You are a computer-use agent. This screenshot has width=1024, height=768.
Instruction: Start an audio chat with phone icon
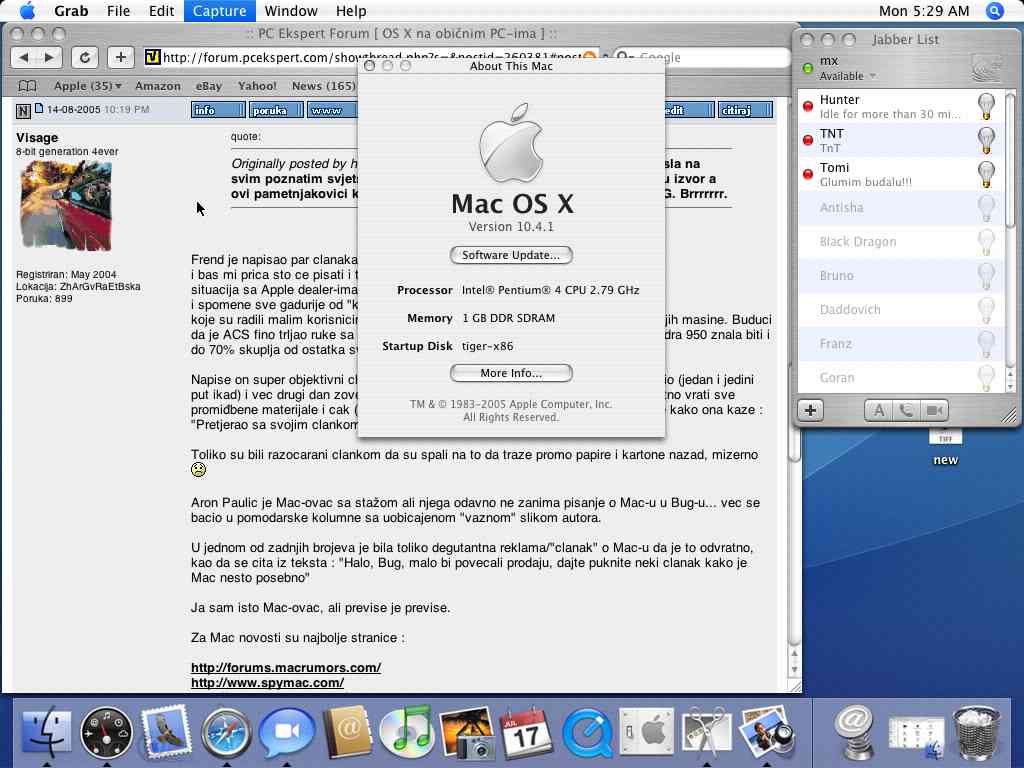[x=906, y=410]
